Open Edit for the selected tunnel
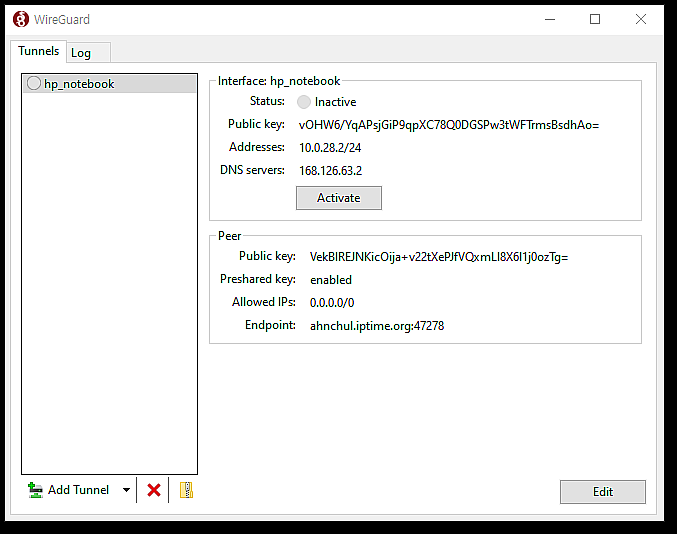Image resolution: width=677 pixels, height=534 pixels. click(603, 492)
